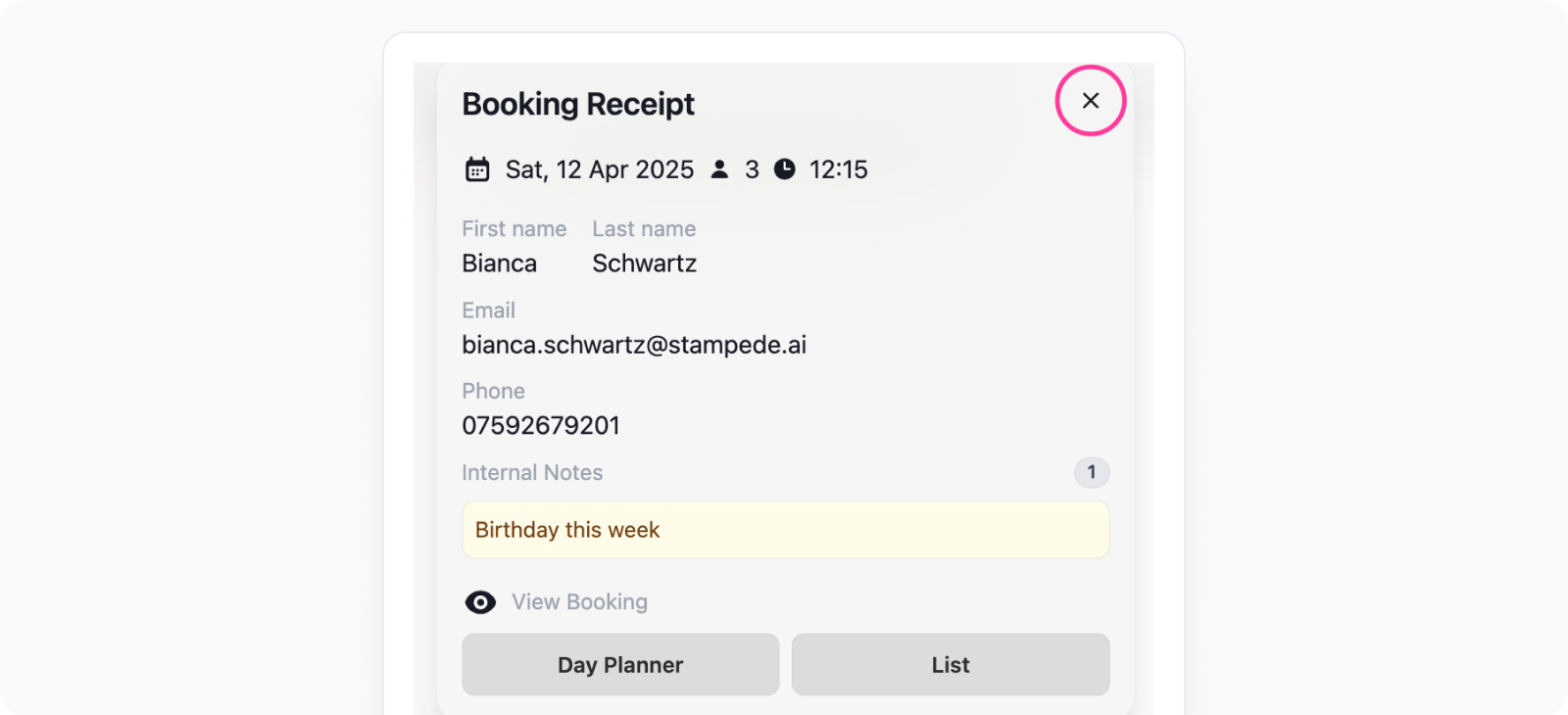Click the booking time 12:15

click(839, 169)
